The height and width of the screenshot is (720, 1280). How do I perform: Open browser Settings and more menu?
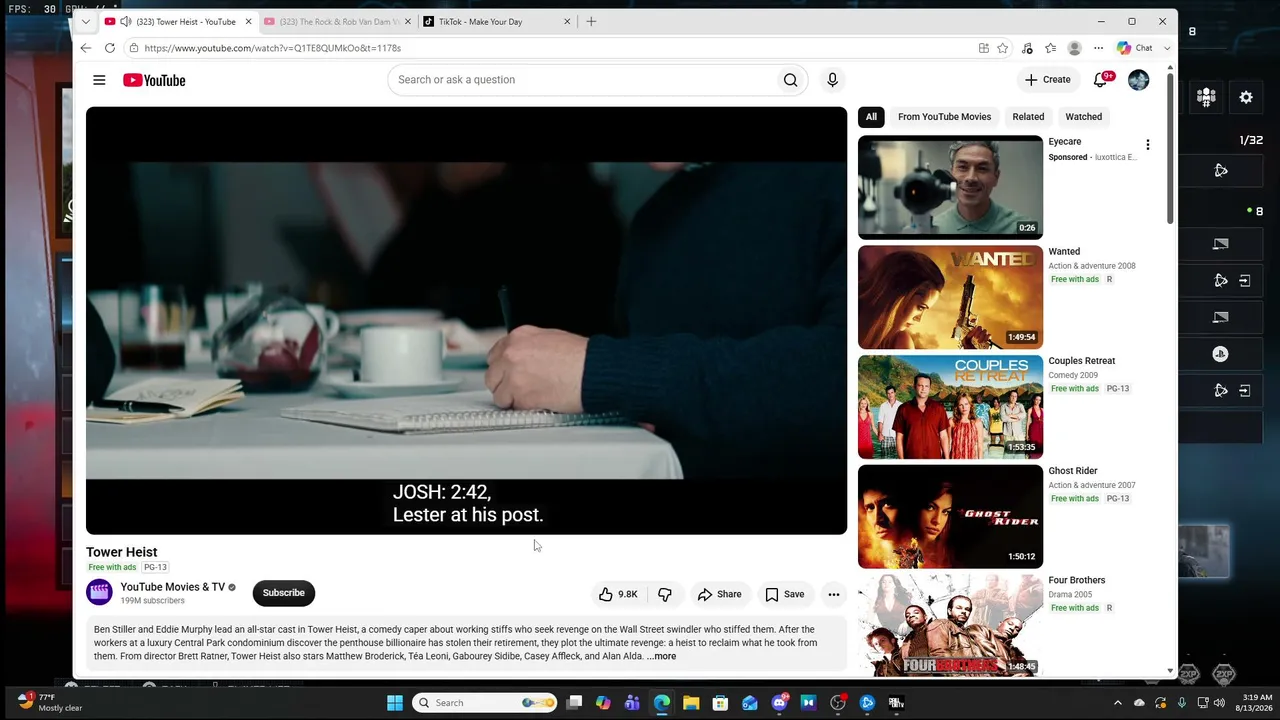point(1098,48)
